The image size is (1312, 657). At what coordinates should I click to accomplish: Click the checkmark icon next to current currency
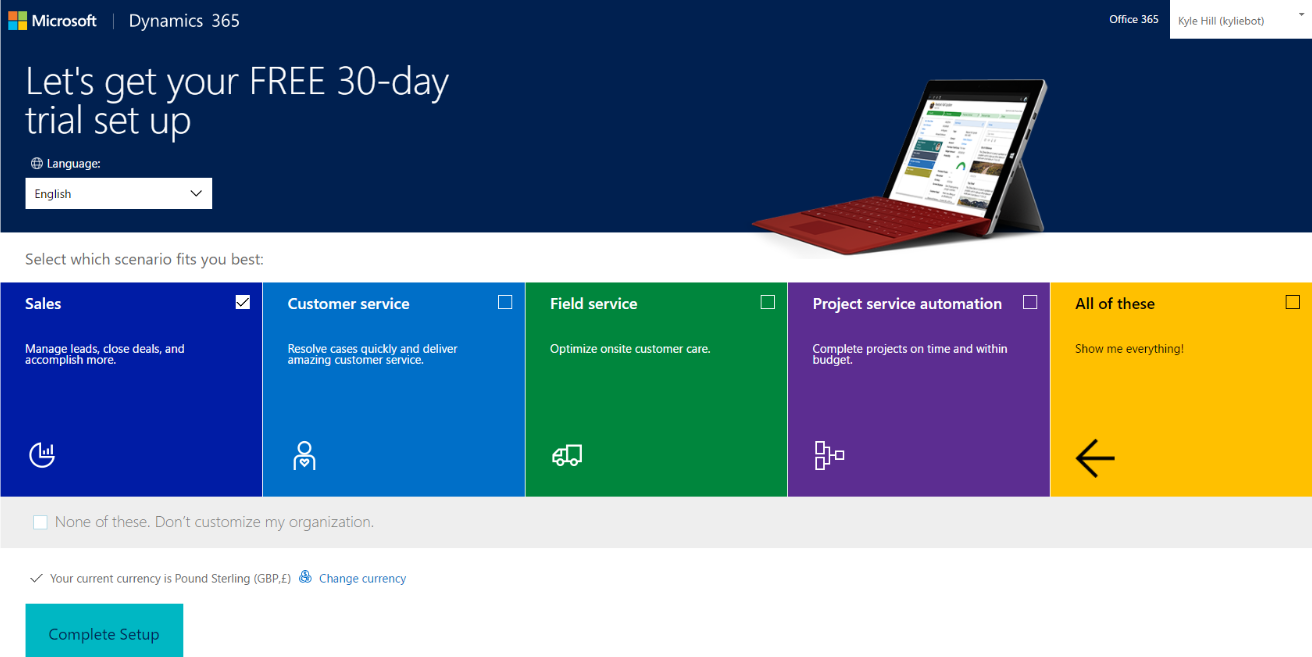[36, 578]
